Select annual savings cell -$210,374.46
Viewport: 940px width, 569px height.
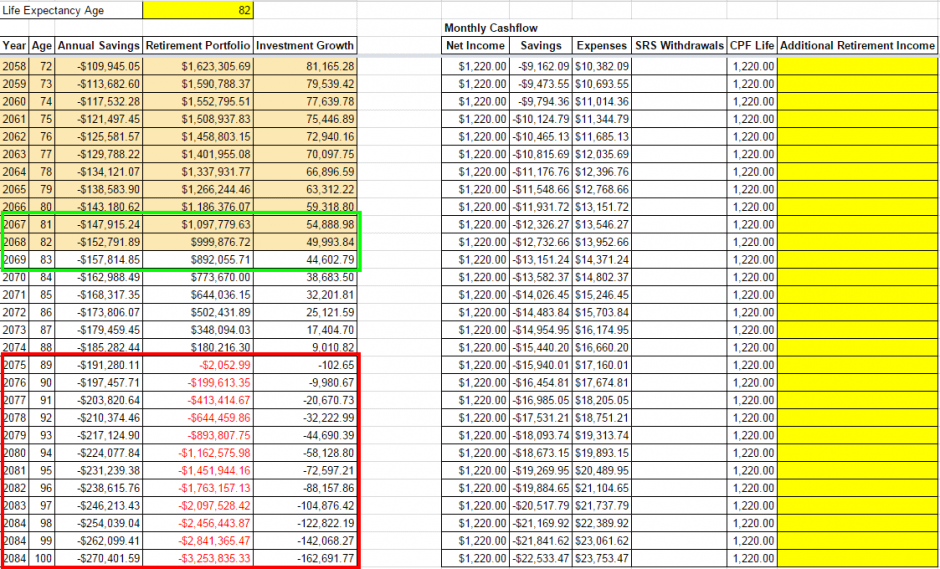(99, 418)
